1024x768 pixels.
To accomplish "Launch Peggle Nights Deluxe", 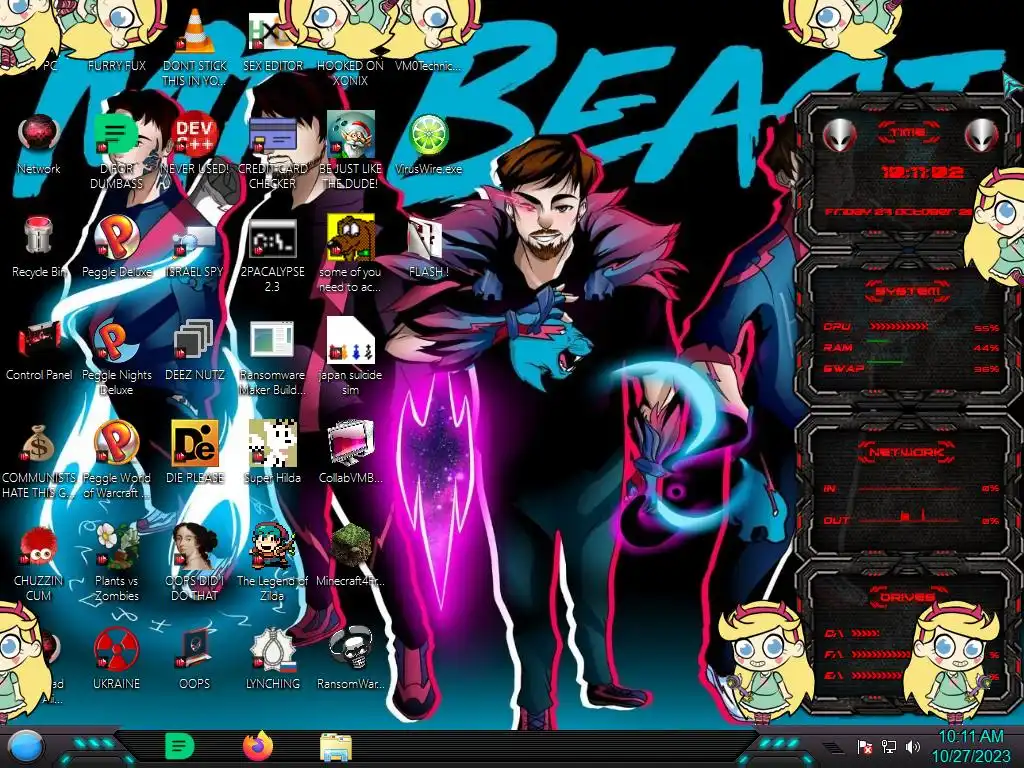I will click(116, 357).
